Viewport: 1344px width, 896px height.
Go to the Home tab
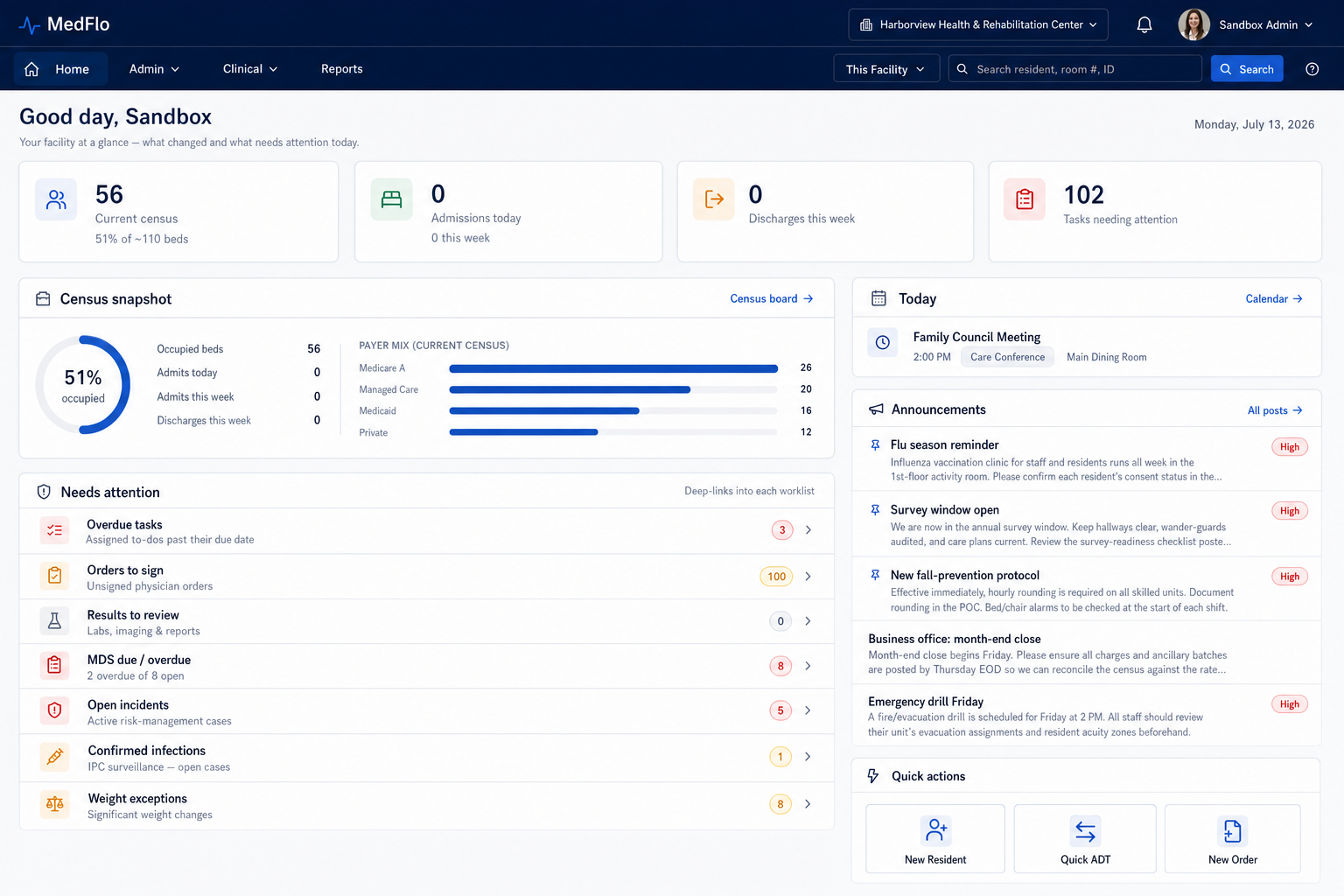pyautogui.click(x=60, y=69)
